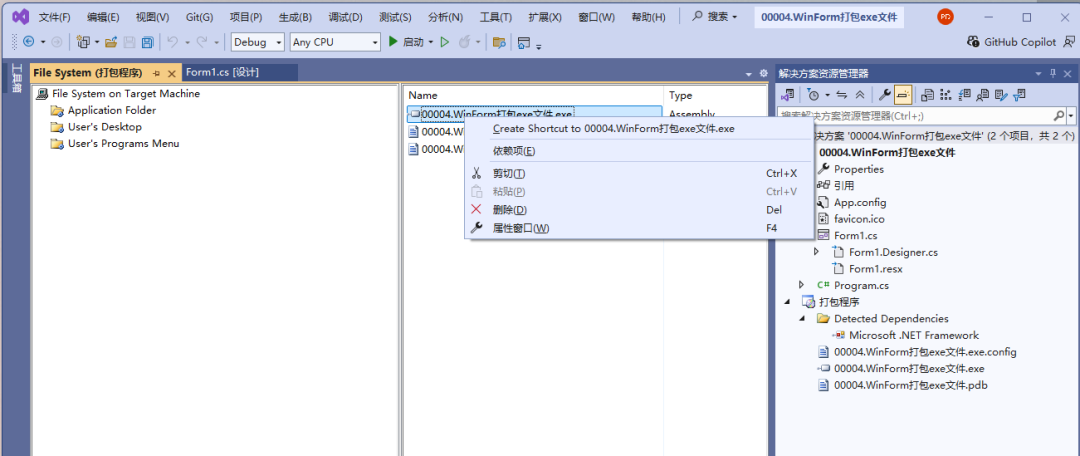Click the undo toolbar icon
Image resolution: width=1080 pixels, height=456 pixels.
click(x=172, y=42)
